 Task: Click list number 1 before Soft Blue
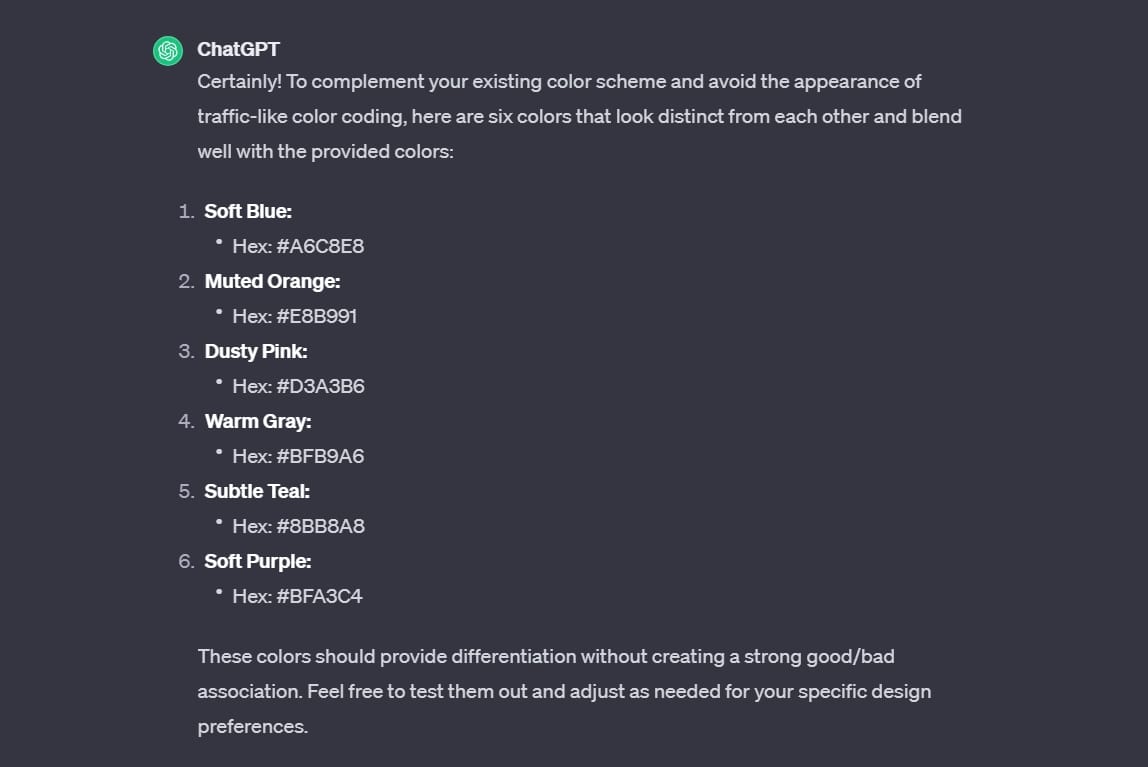(185, 211)
